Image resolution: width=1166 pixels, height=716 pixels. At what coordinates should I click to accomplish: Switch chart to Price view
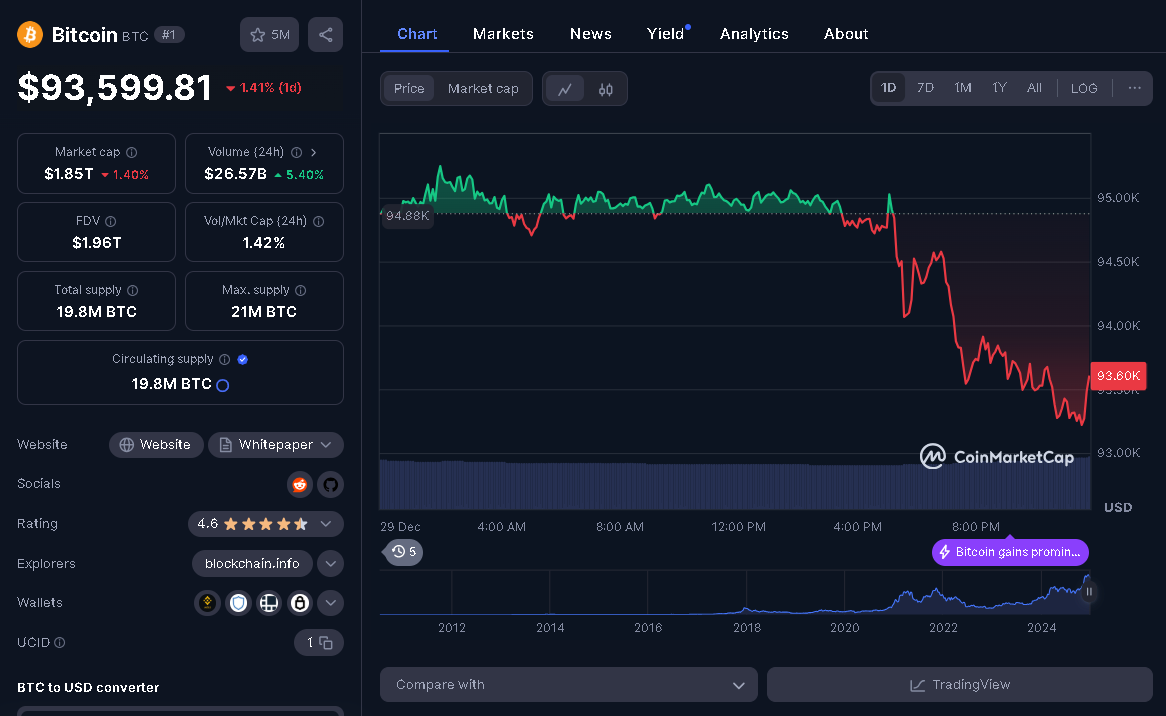click(x=409, y=88)
